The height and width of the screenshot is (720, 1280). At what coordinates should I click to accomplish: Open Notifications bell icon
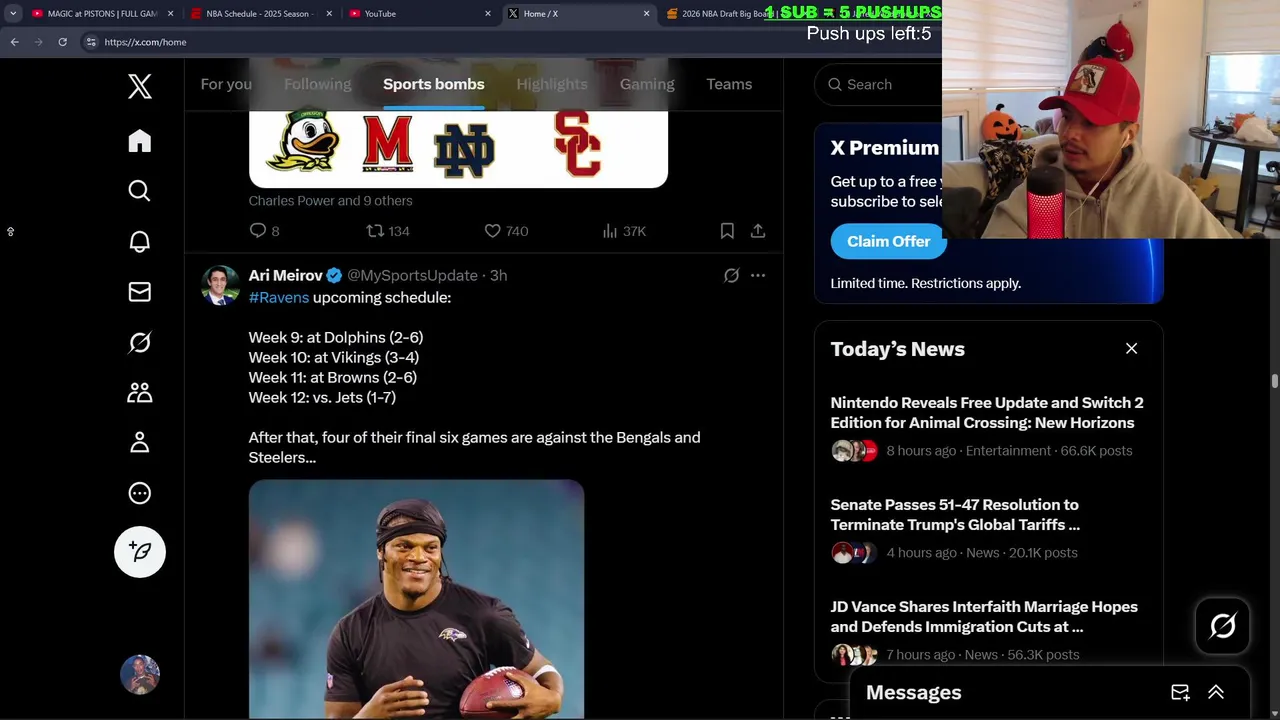pos(140,242)
